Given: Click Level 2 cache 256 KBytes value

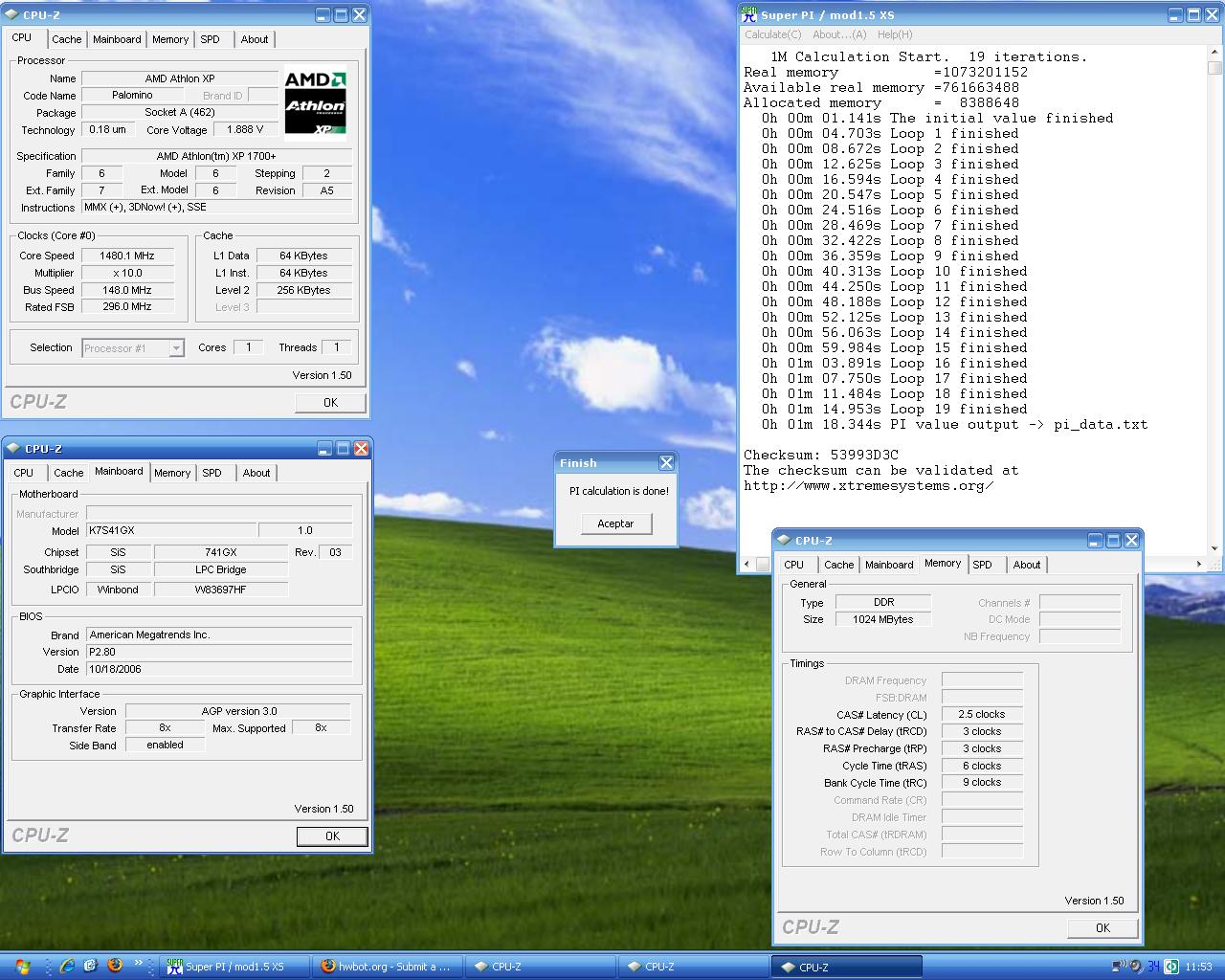Looking at the screenshot, I should (x=304, y=290).
